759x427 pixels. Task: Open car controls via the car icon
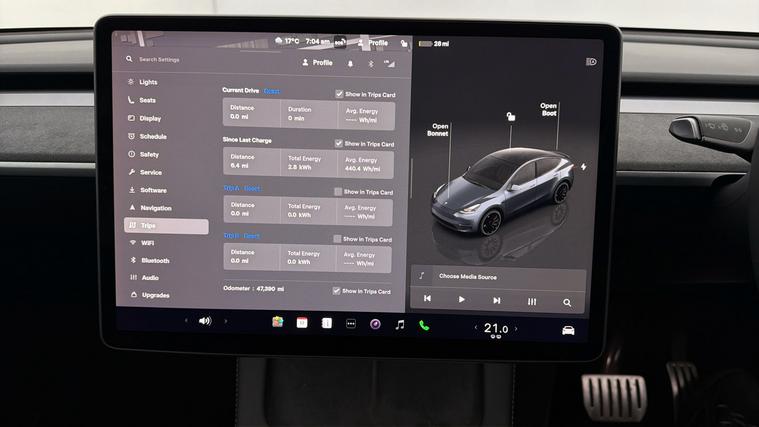coord(568,330)
